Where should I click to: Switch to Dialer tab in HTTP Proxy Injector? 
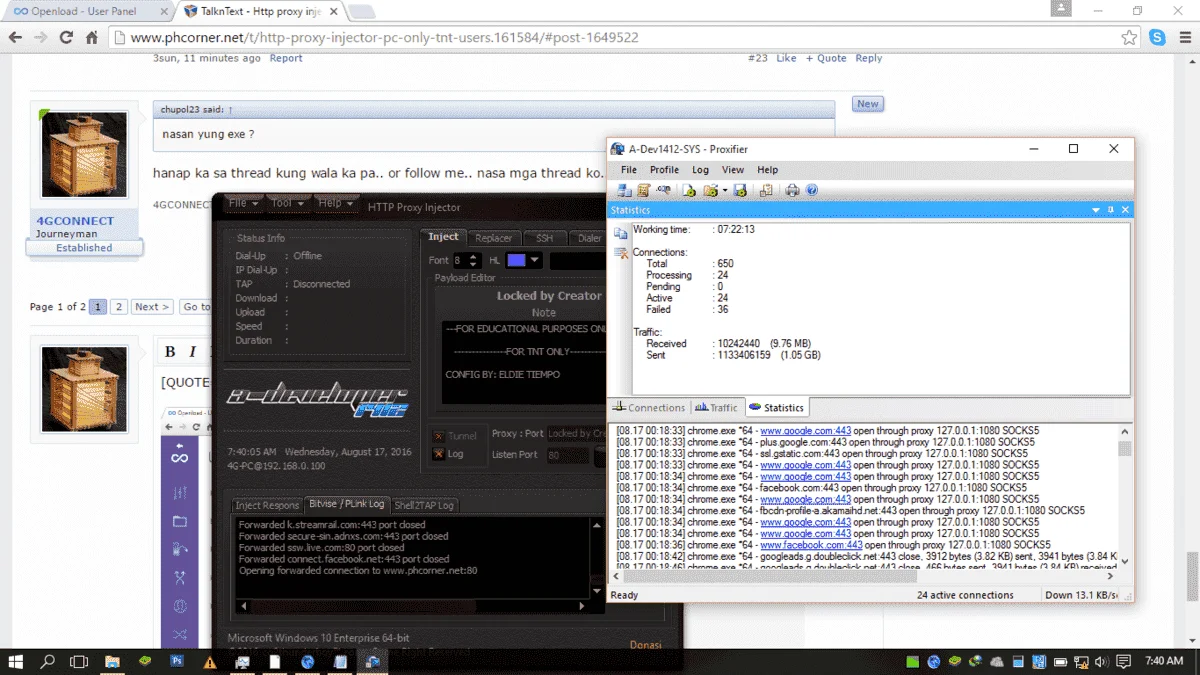[589, 238]
